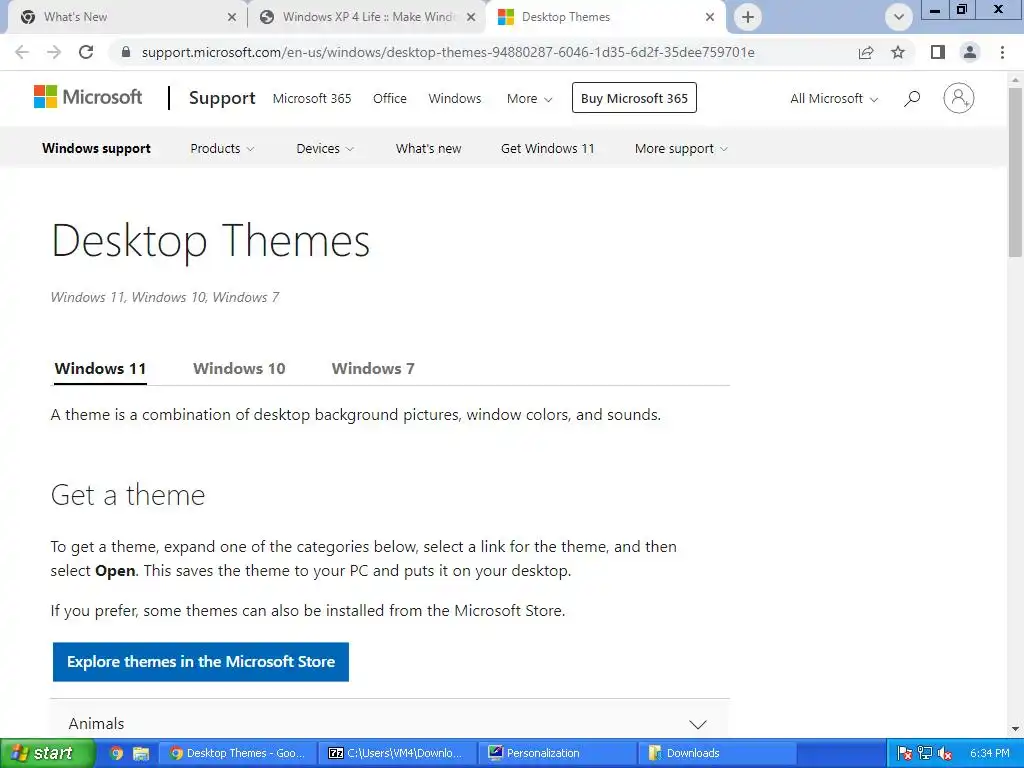Select the Windows 7 content tab
1024x768 pixels.
(x=373, y=368)
